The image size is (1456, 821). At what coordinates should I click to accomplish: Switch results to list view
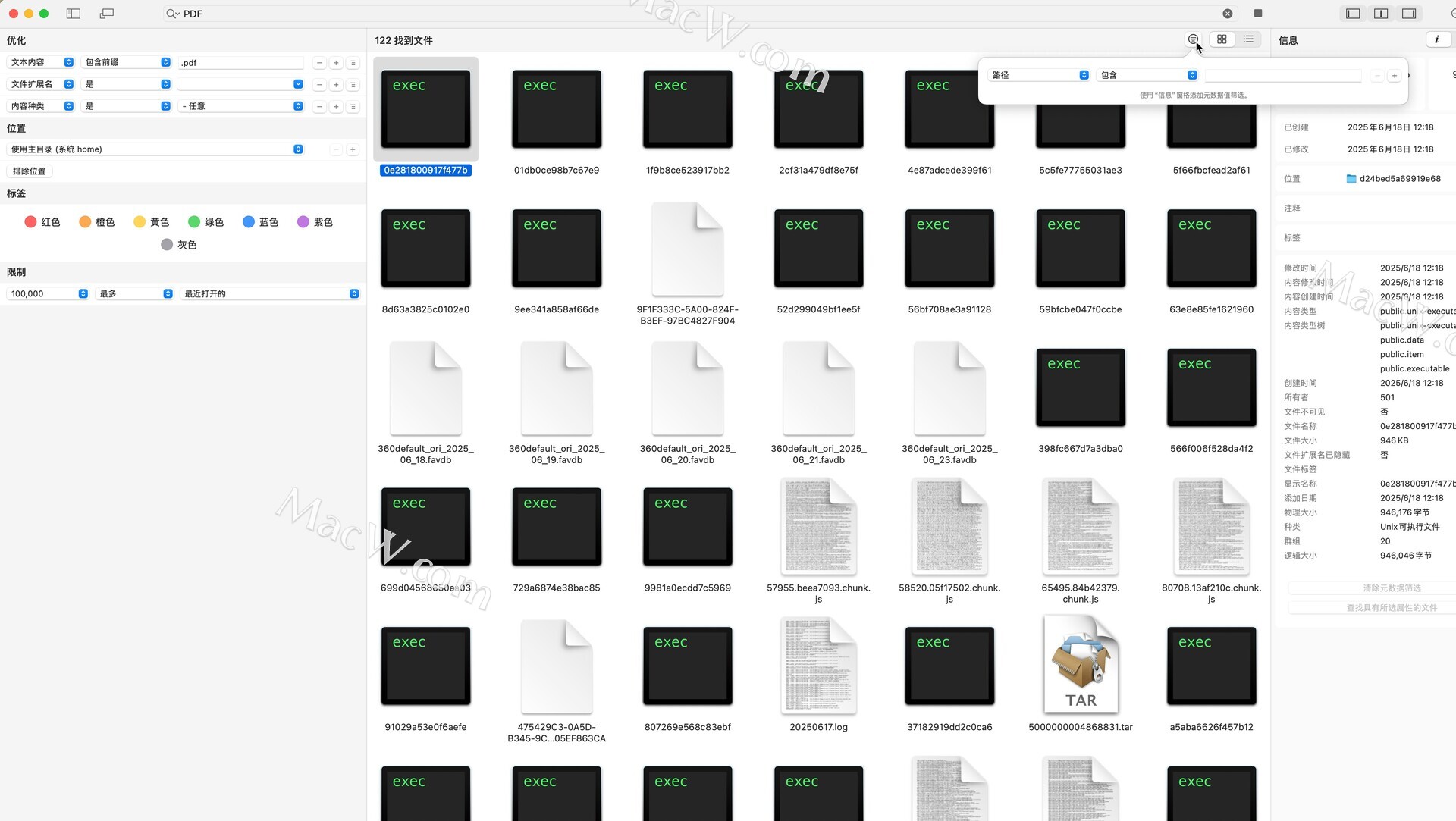(1248, 39)
